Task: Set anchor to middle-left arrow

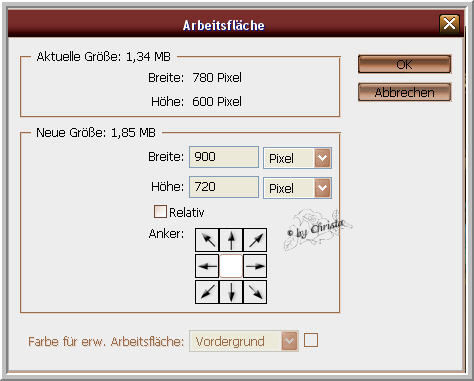Action: (x=207, y=266)
